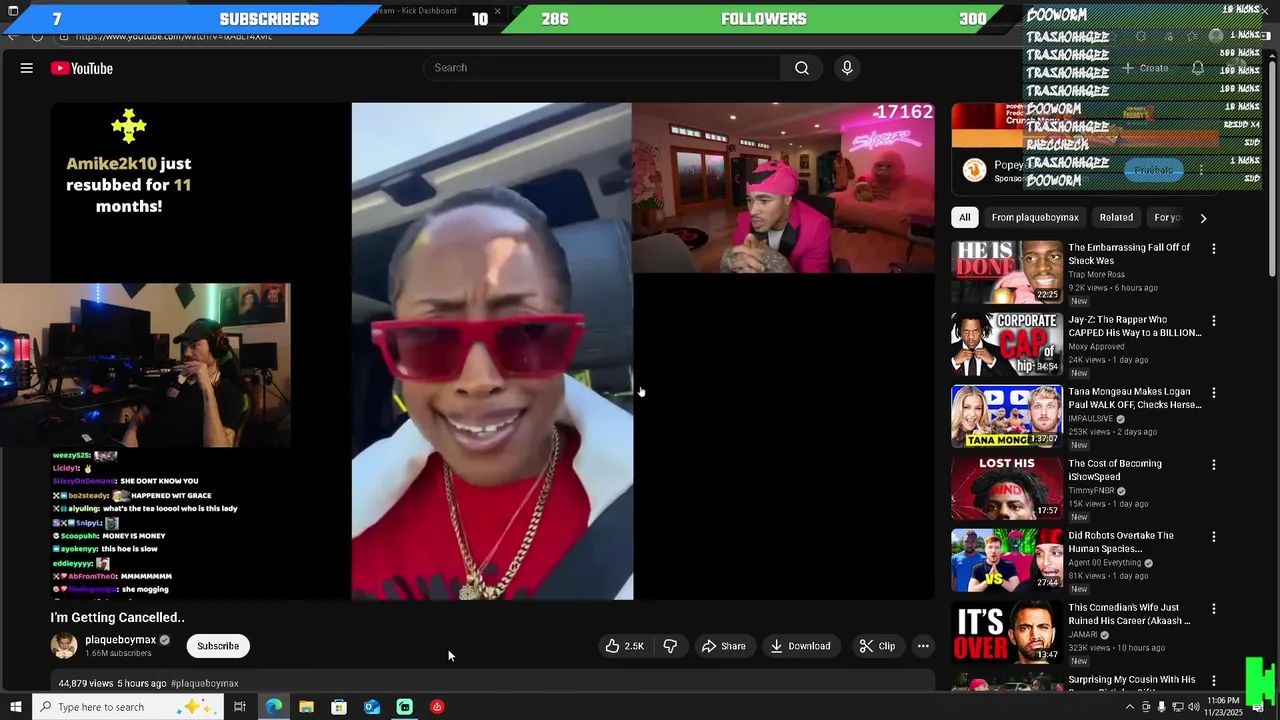
Task: Open more actions ellipsis below the video
Action: 923,646
